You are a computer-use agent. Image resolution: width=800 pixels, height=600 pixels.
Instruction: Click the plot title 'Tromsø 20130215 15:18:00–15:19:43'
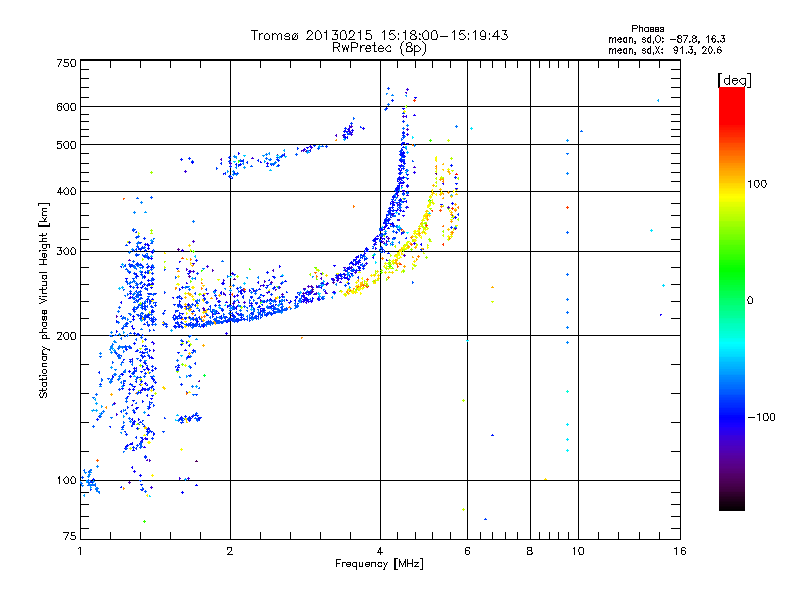click(379, 35)
